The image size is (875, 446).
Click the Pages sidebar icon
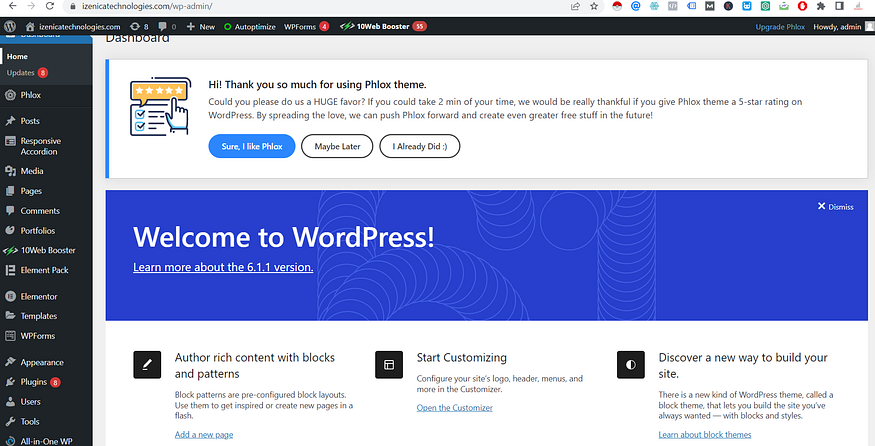point(10,191)
